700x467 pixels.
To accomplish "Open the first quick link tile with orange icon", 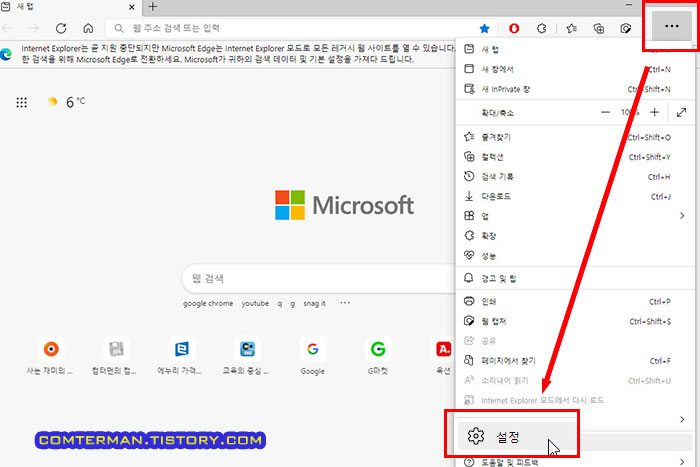I will [50, 356].
